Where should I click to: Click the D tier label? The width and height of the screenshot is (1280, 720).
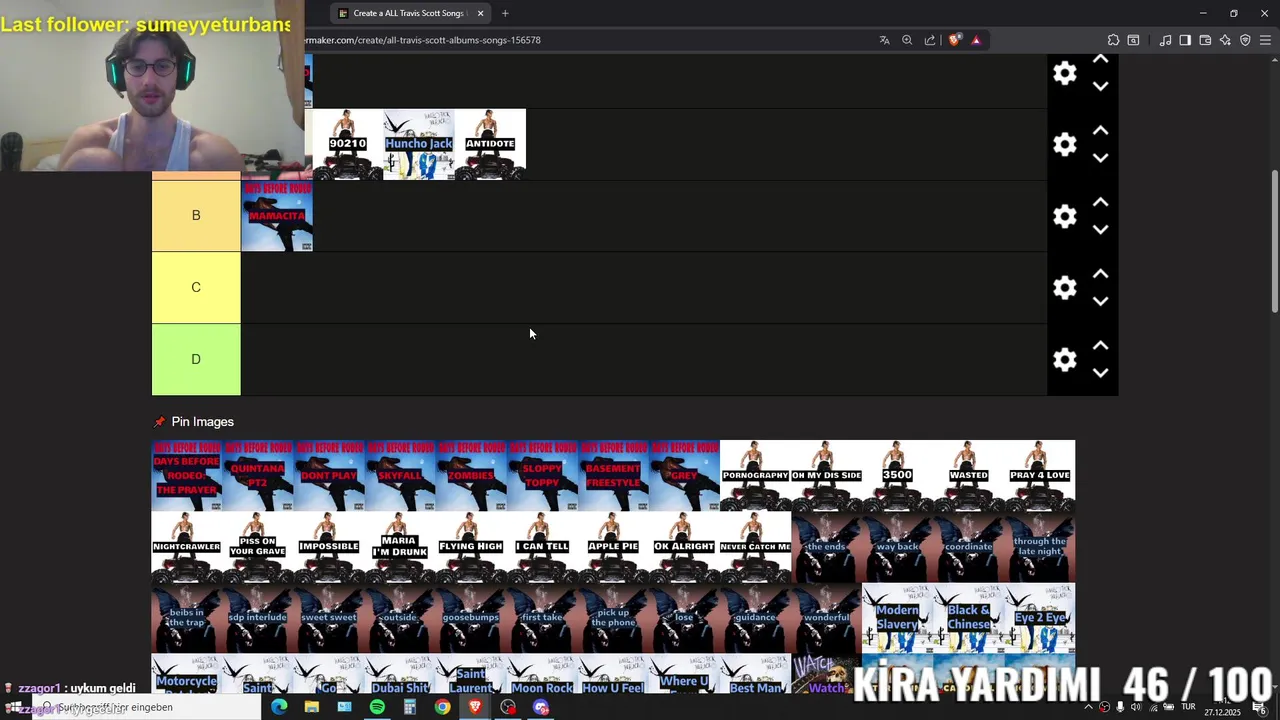(x=196, y=360)
